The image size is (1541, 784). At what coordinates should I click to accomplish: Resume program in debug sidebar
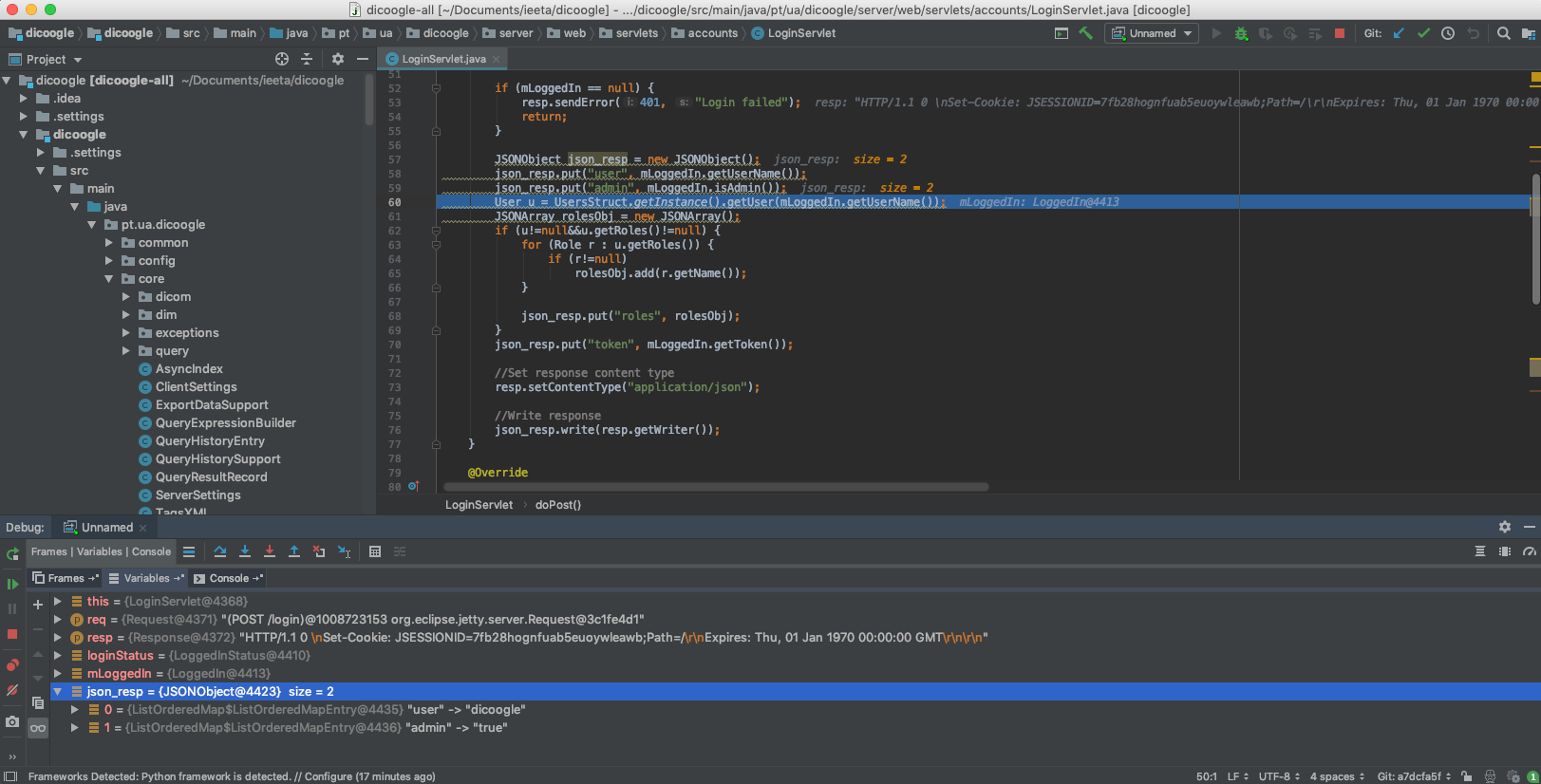[x=12, y=584]
